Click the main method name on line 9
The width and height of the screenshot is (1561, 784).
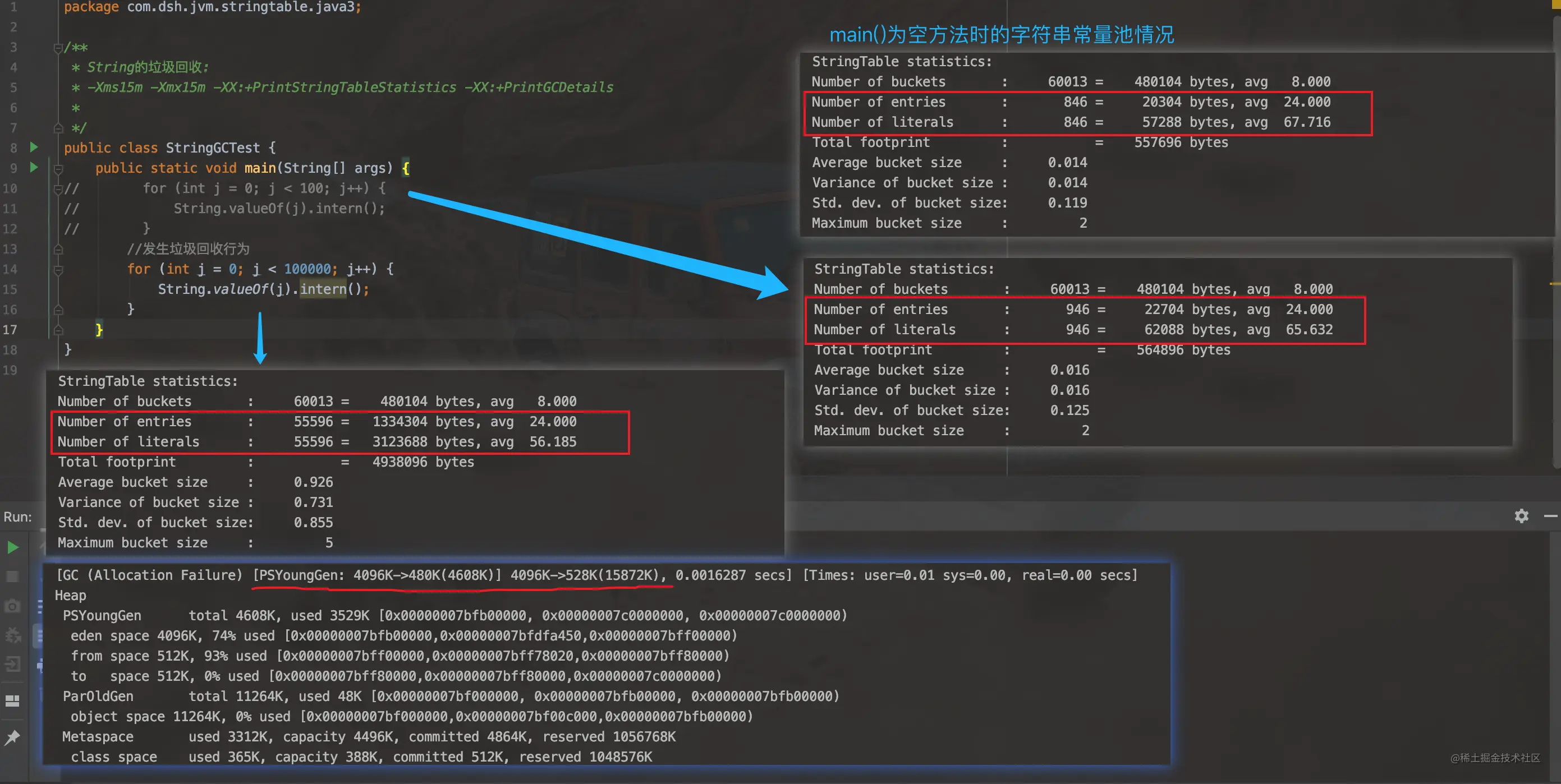tap(260, 168)
